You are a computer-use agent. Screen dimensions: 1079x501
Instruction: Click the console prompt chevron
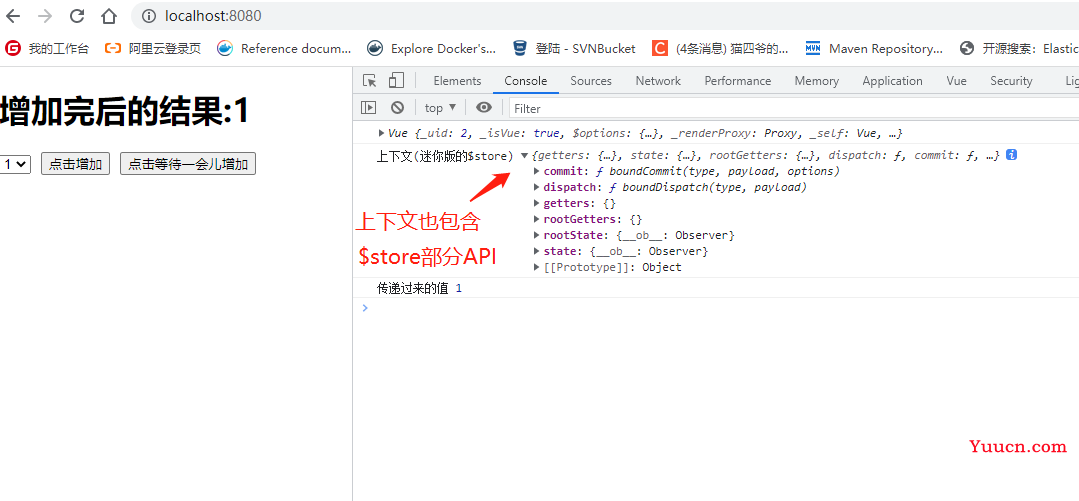[365, 308]
